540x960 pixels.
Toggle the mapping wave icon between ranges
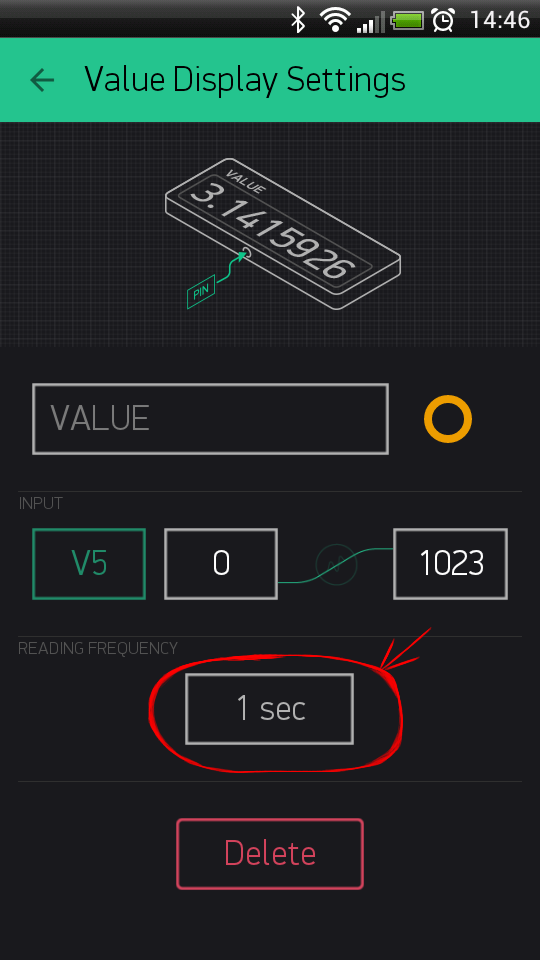(336, 564)
